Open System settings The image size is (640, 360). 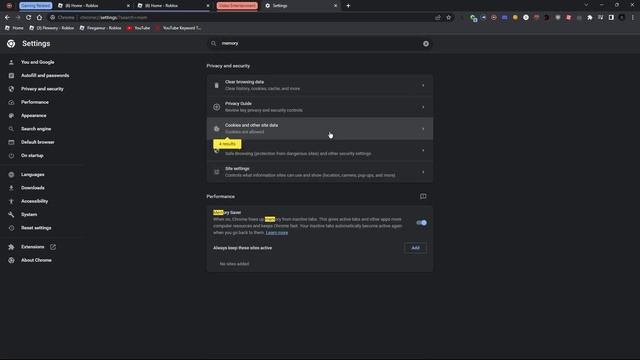[29, 215]
